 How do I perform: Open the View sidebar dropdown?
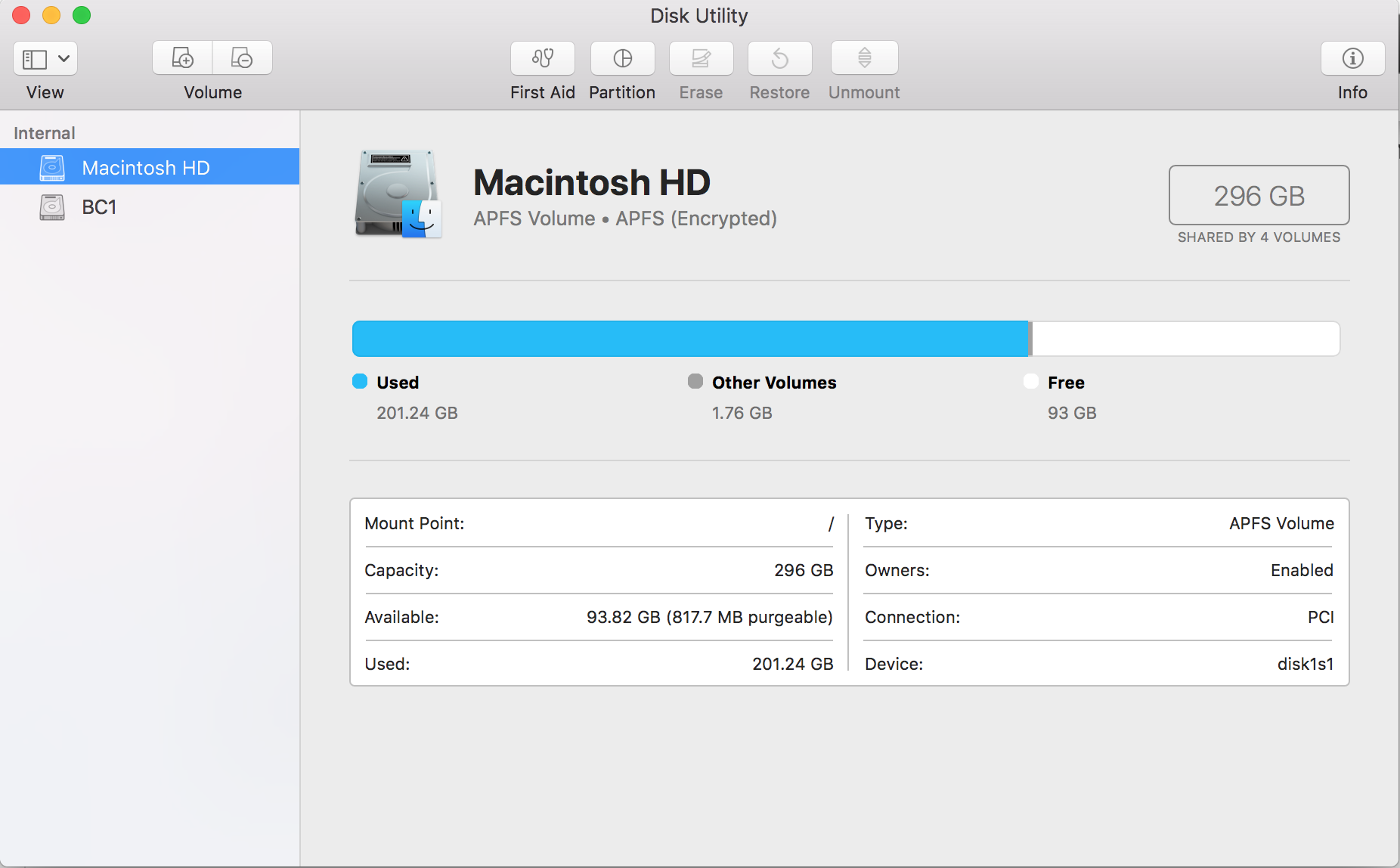click(45, 58)
